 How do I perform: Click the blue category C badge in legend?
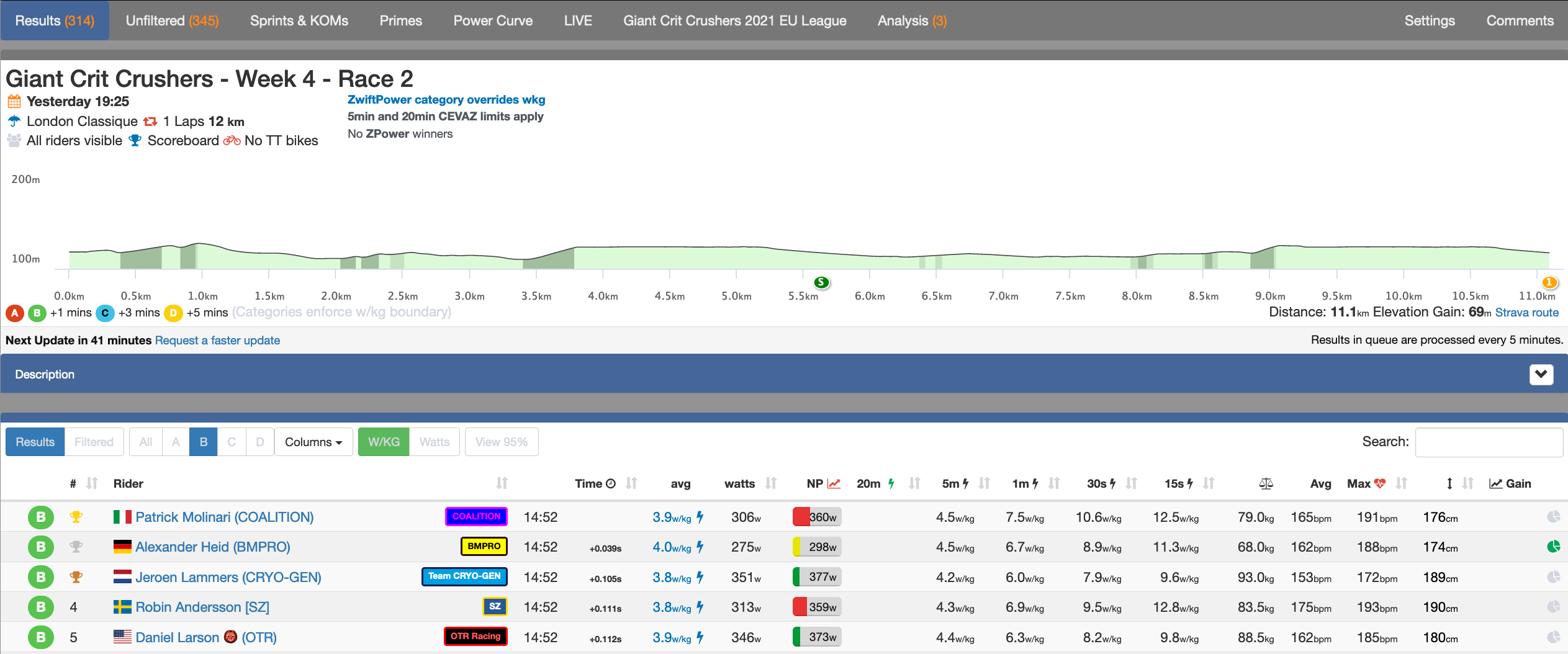(105, 313)
